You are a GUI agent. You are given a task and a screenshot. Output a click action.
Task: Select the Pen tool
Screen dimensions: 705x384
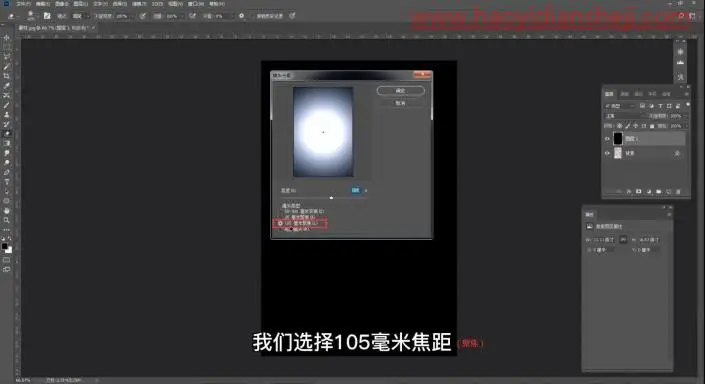(7, 172)
